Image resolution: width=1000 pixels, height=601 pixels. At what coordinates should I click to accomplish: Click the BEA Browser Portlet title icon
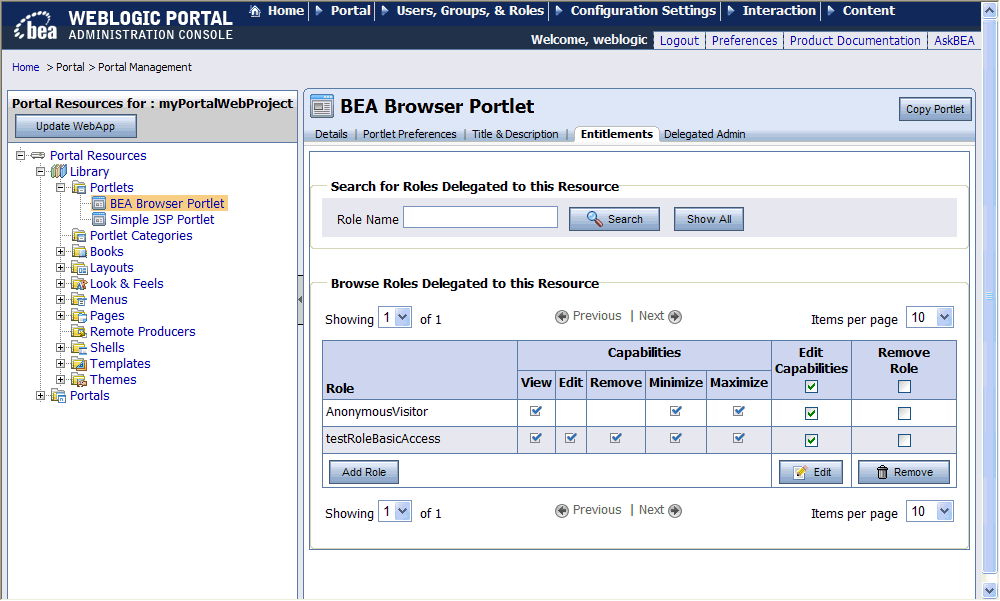[322, 107]
